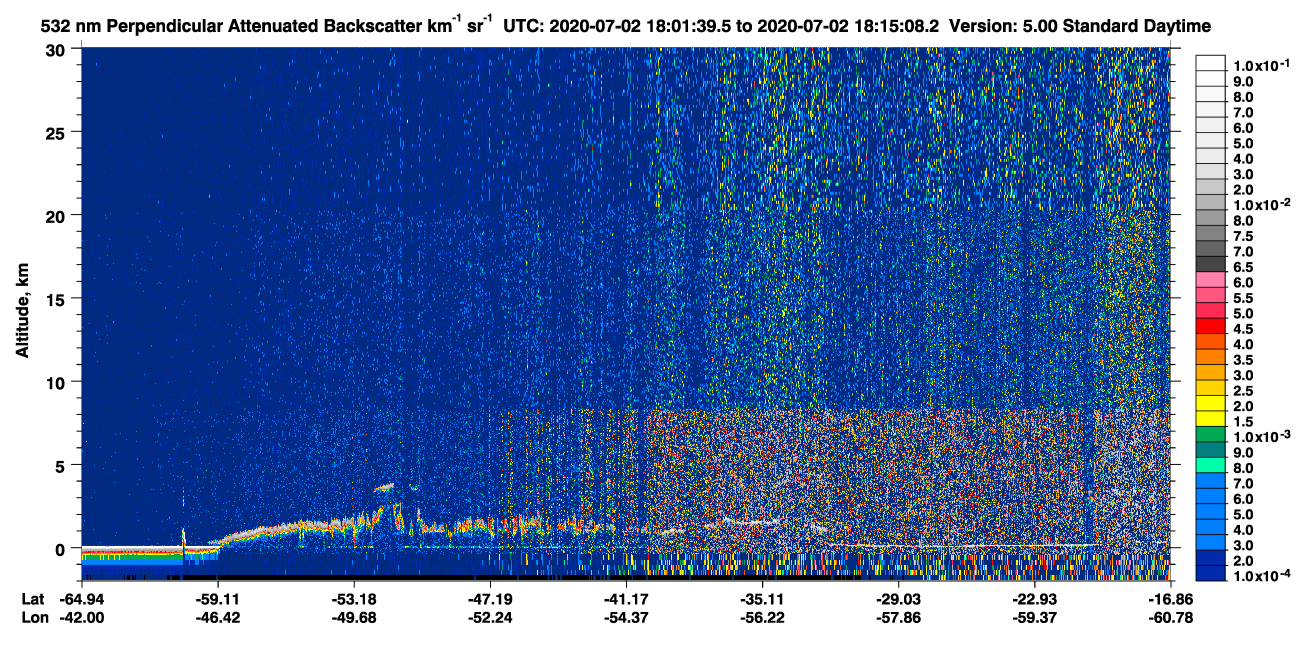Click longitude value -52.24

[490, 617]
